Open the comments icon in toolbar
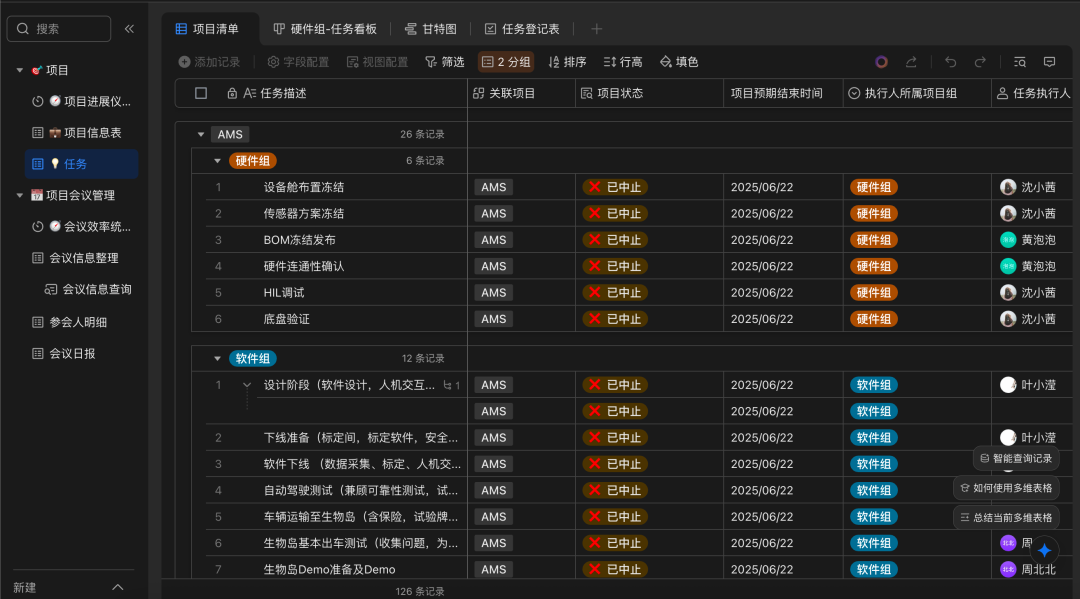The image size is (1080, 599). [1049, 62]
